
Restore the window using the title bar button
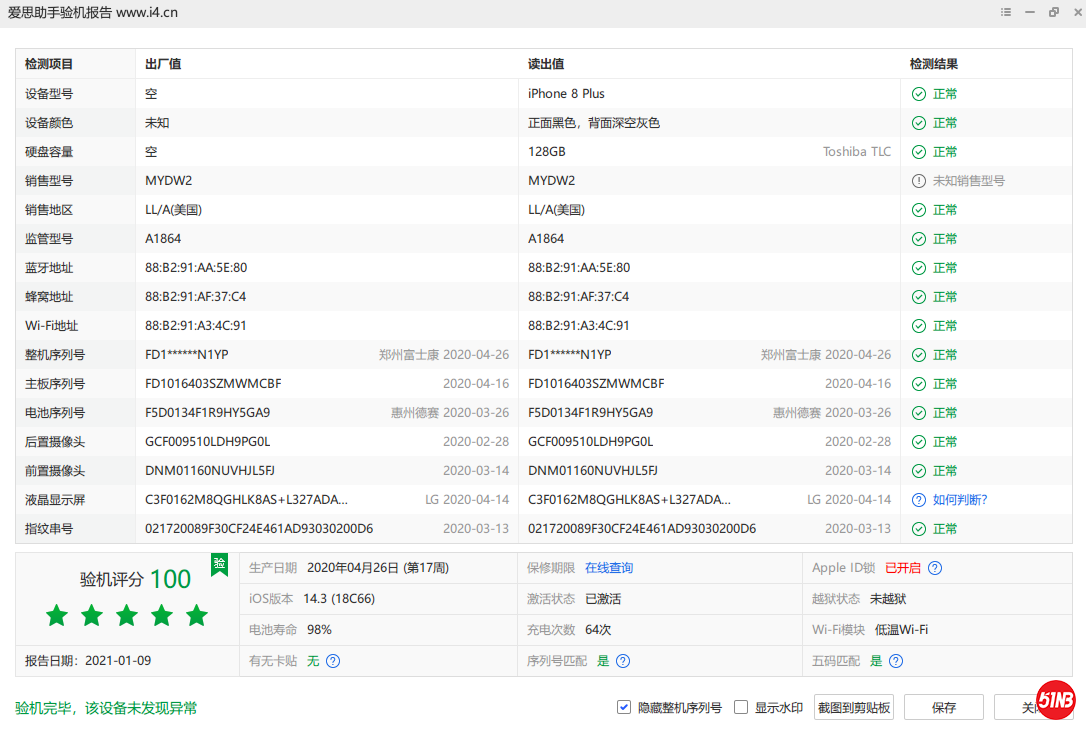(x=1054, y=12)
